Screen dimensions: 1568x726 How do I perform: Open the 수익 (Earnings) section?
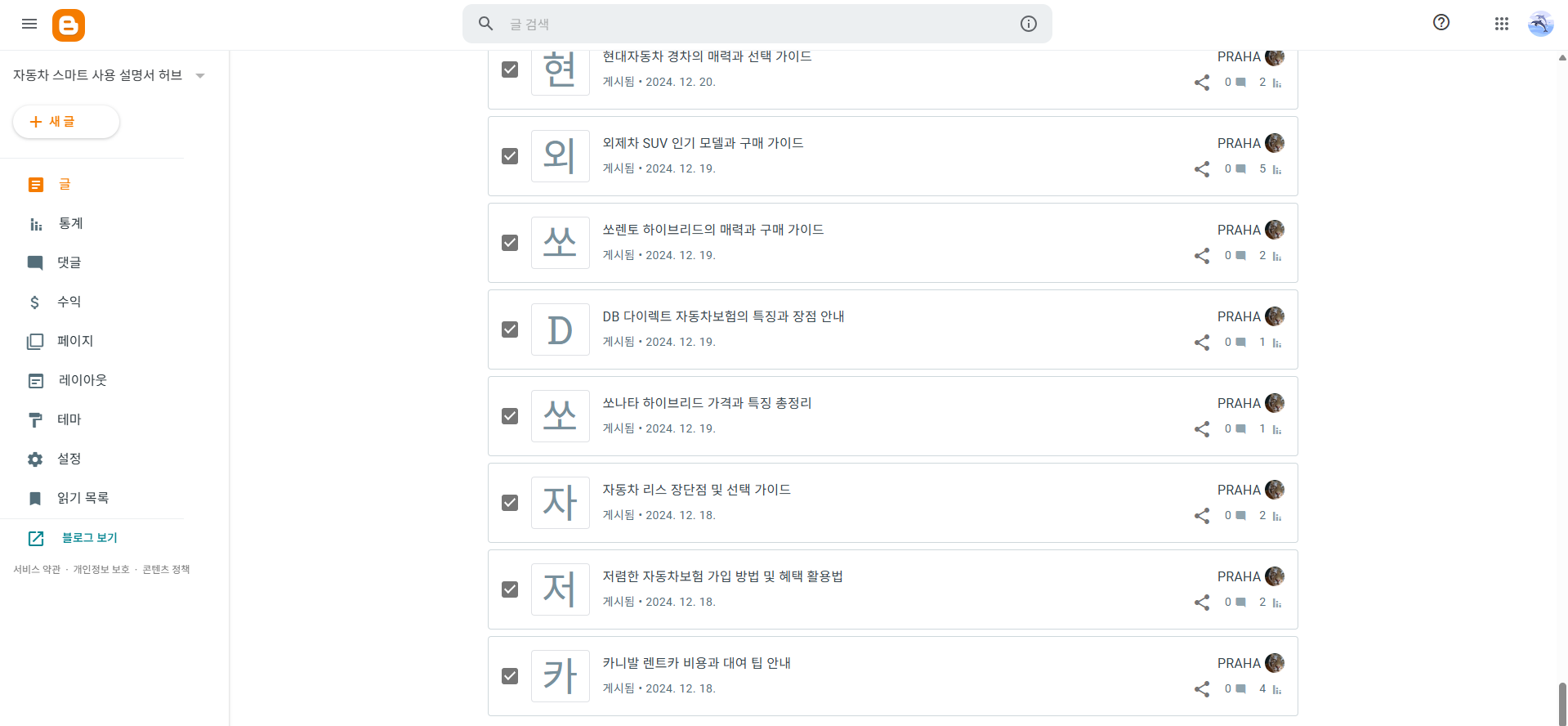[69, 302]
